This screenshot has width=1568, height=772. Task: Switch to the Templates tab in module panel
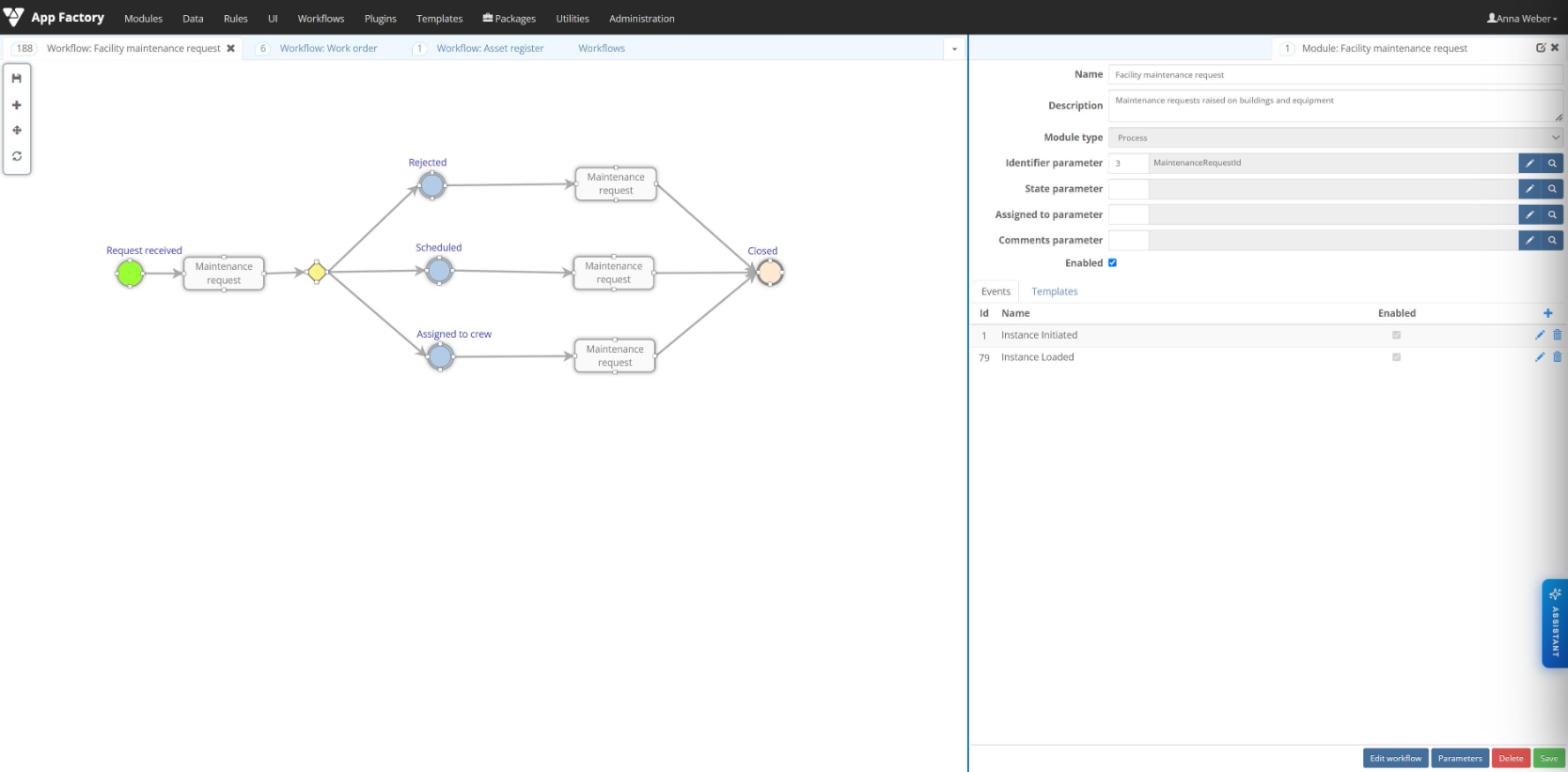point(1054,291)
